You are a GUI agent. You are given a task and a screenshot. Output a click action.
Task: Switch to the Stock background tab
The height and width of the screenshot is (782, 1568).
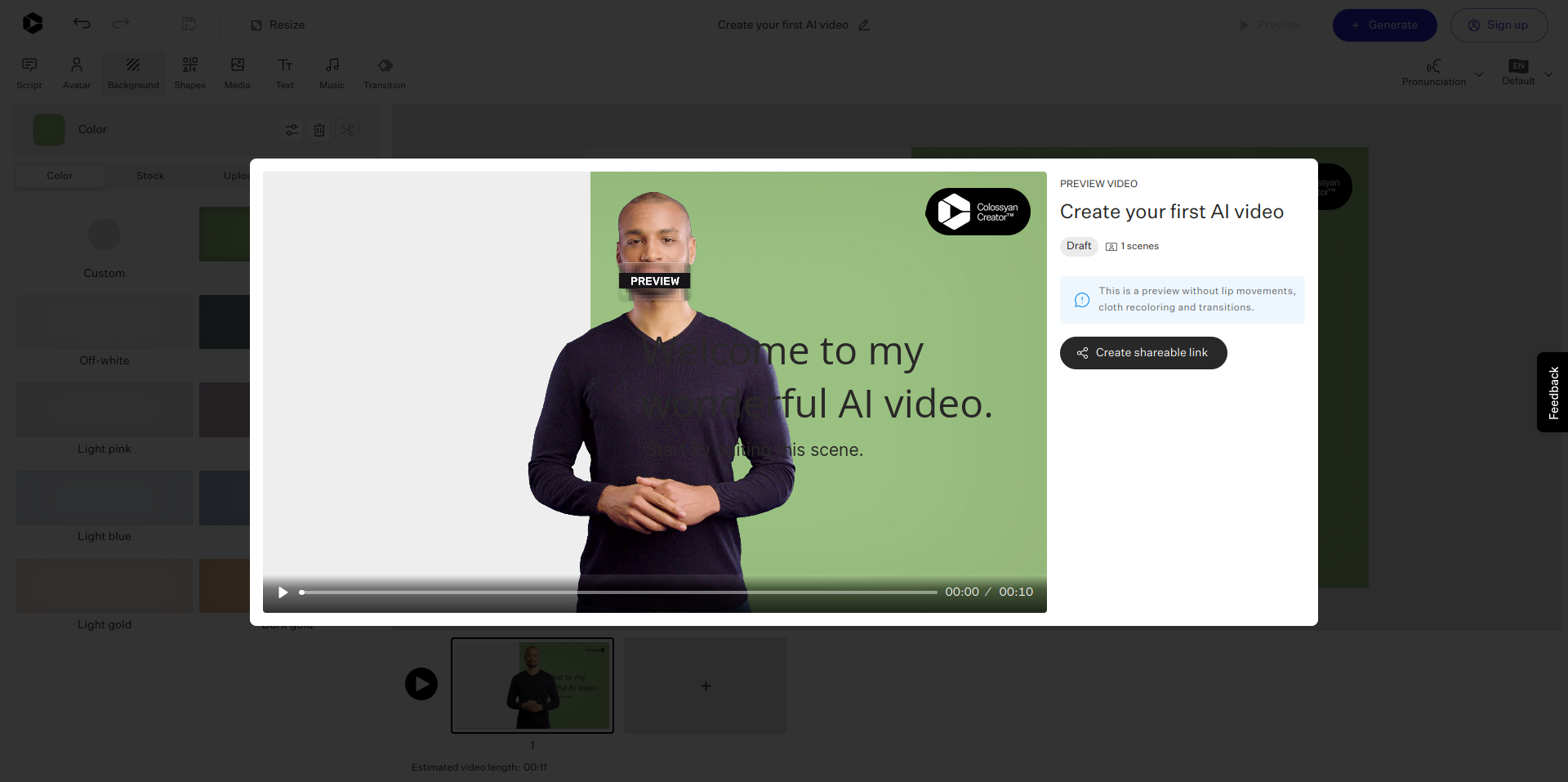tap(149, 176)
